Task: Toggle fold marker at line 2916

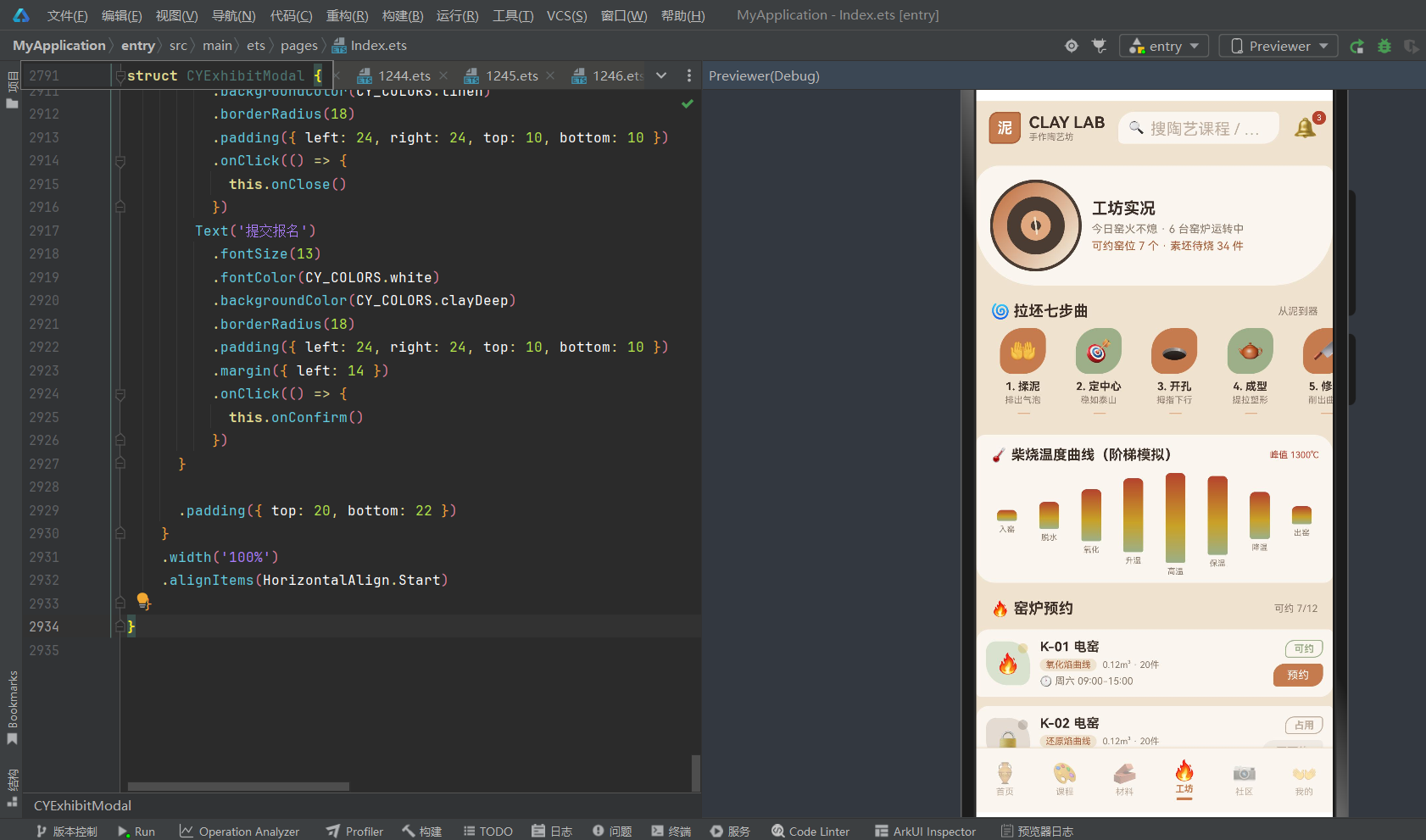Action: [x=120, y=208]
